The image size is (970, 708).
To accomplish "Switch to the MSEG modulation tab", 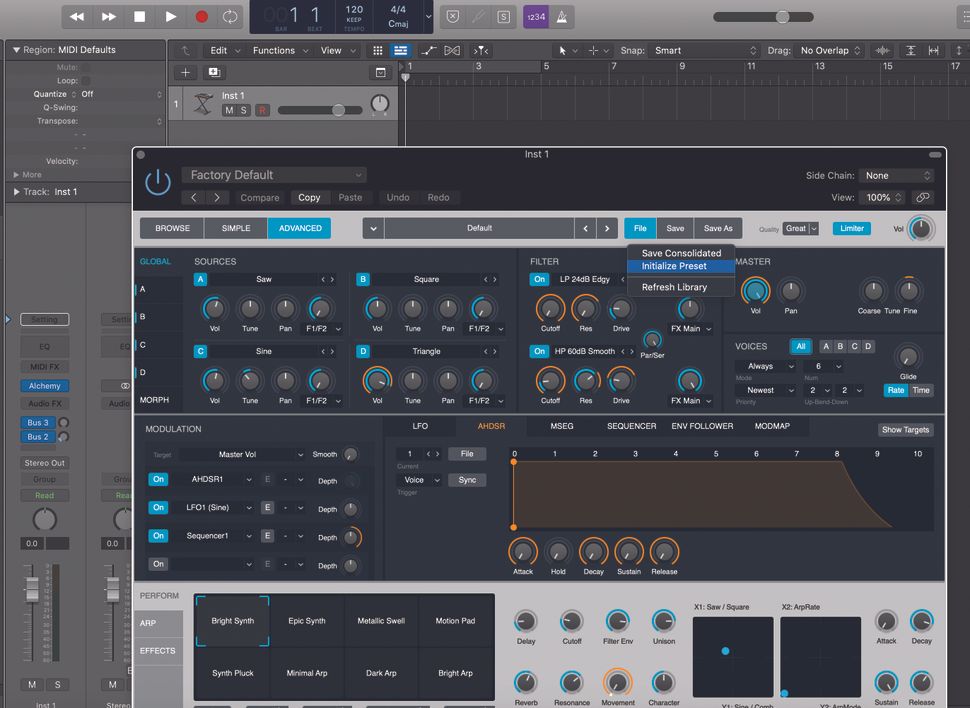I will point(562,426).
